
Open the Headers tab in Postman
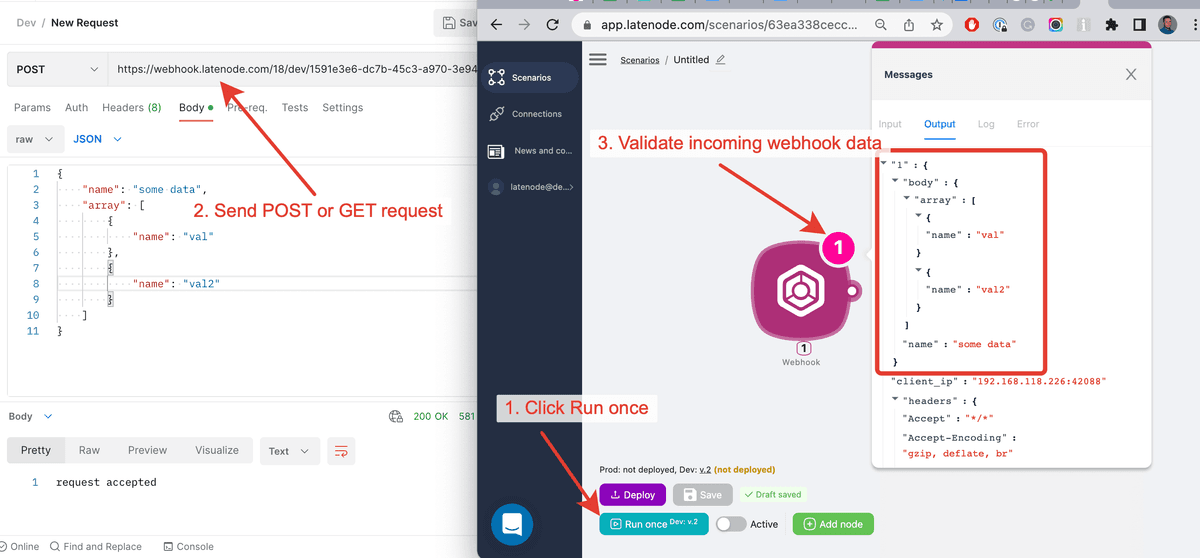pyautogui.click(x=131, y=107)
